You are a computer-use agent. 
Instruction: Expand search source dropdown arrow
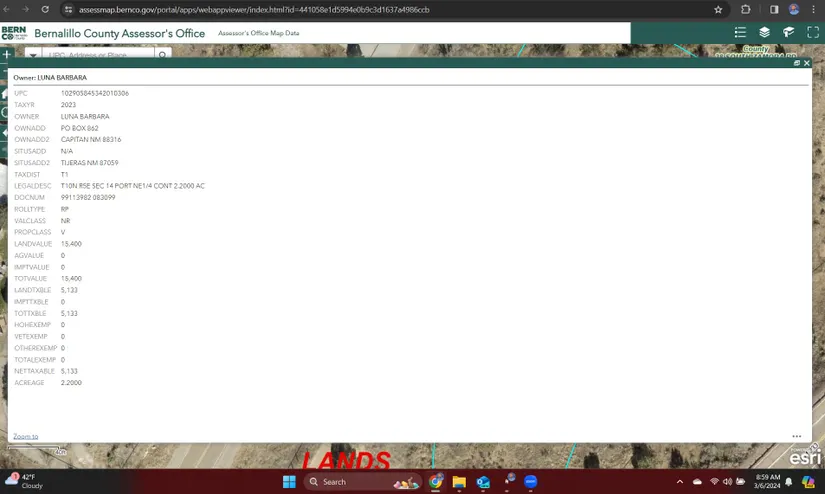(x=33, y=55)
